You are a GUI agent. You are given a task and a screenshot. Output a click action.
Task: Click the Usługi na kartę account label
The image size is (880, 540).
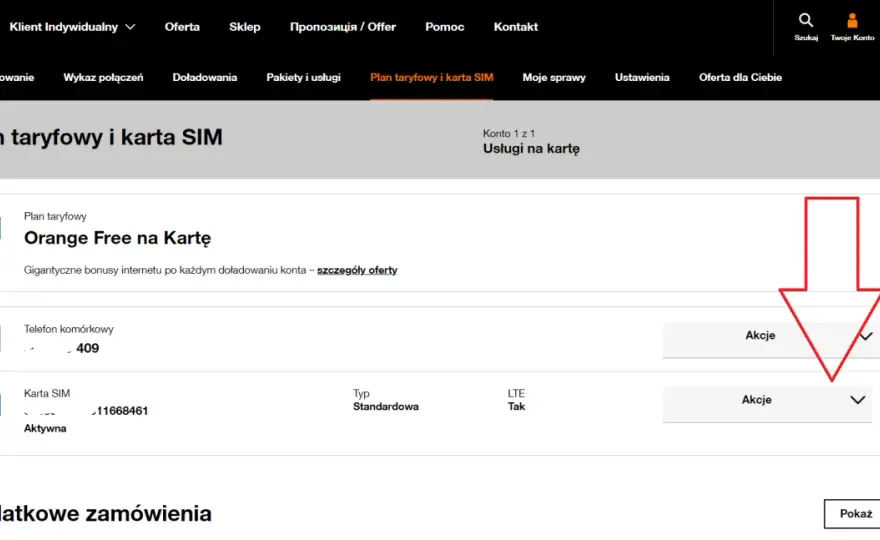(531, 149)
